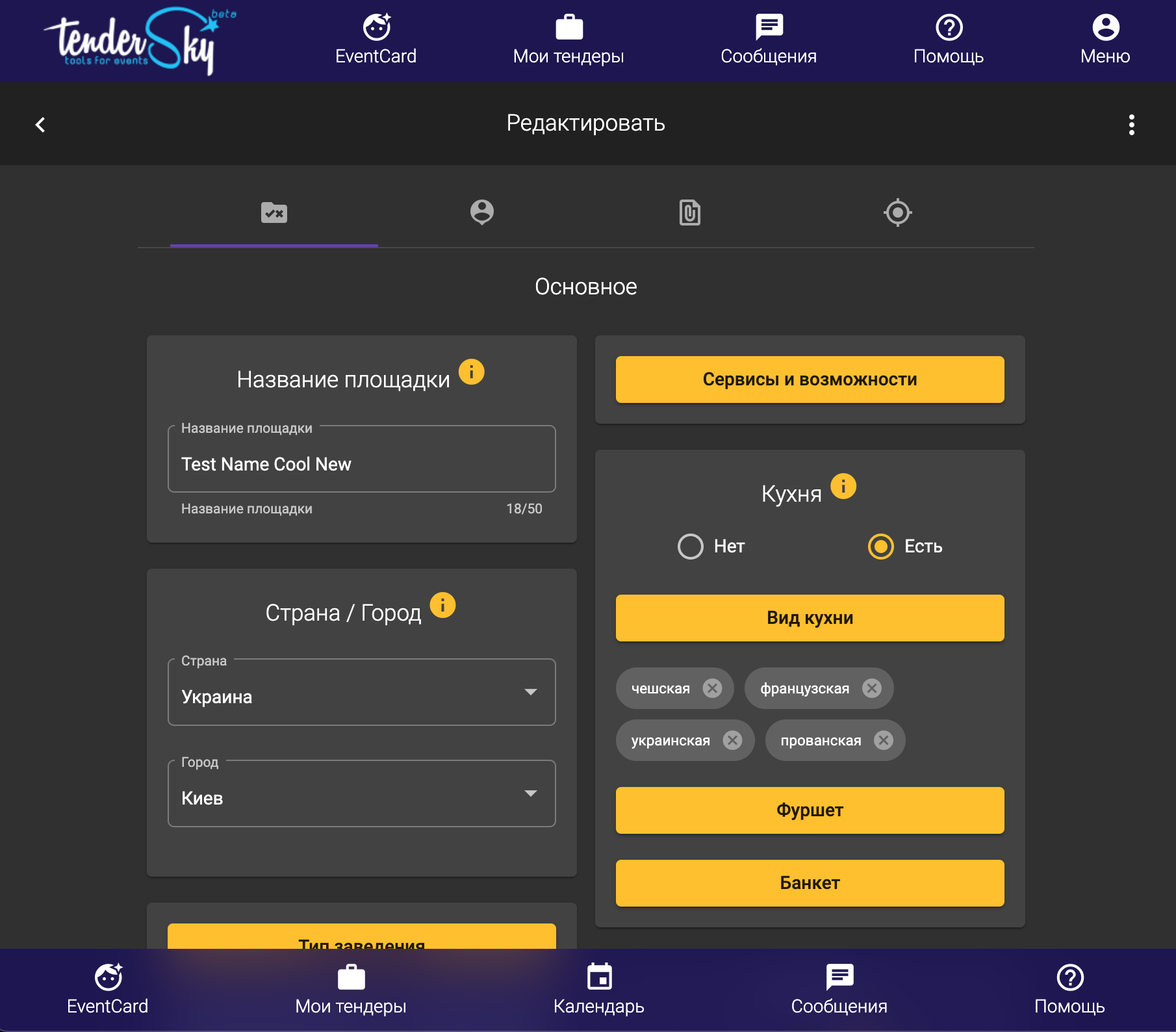The width and height of the screenshot is (1176, 1032).
Task: Open Сервисы и возможности
Action: [x=810, y=379]
